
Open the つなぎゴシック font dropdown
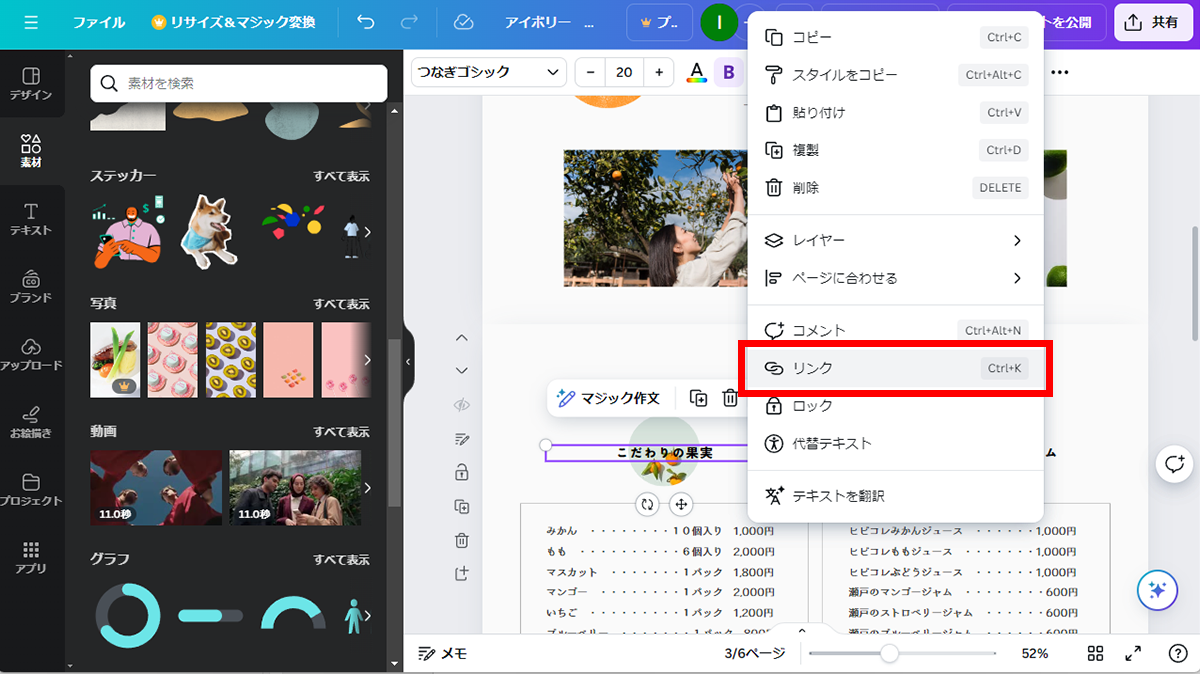coord(488,72)
